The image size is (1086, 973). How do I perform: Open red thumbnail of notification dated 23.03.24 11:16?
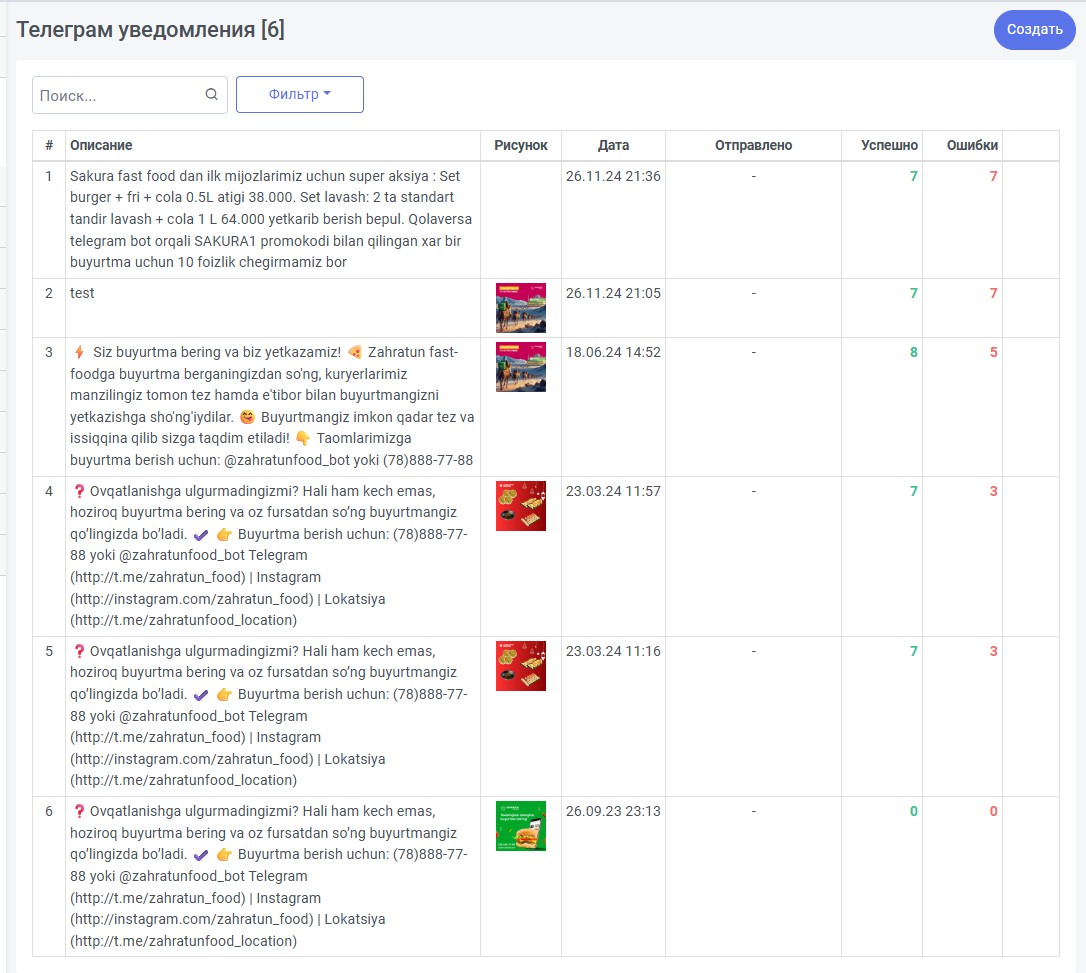click(521, 666)
